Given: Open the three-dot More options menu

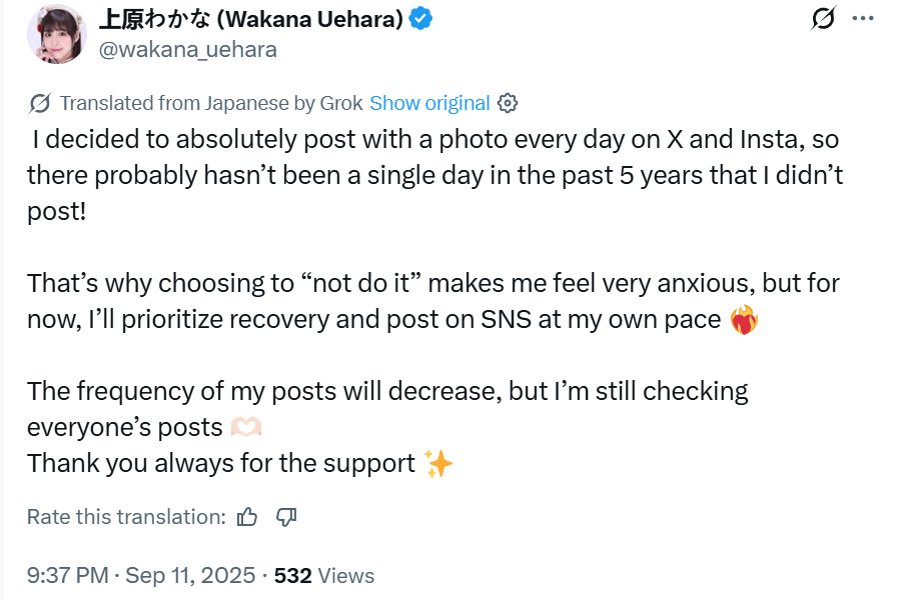Looking at the screenshot, I should pos(862,20).
